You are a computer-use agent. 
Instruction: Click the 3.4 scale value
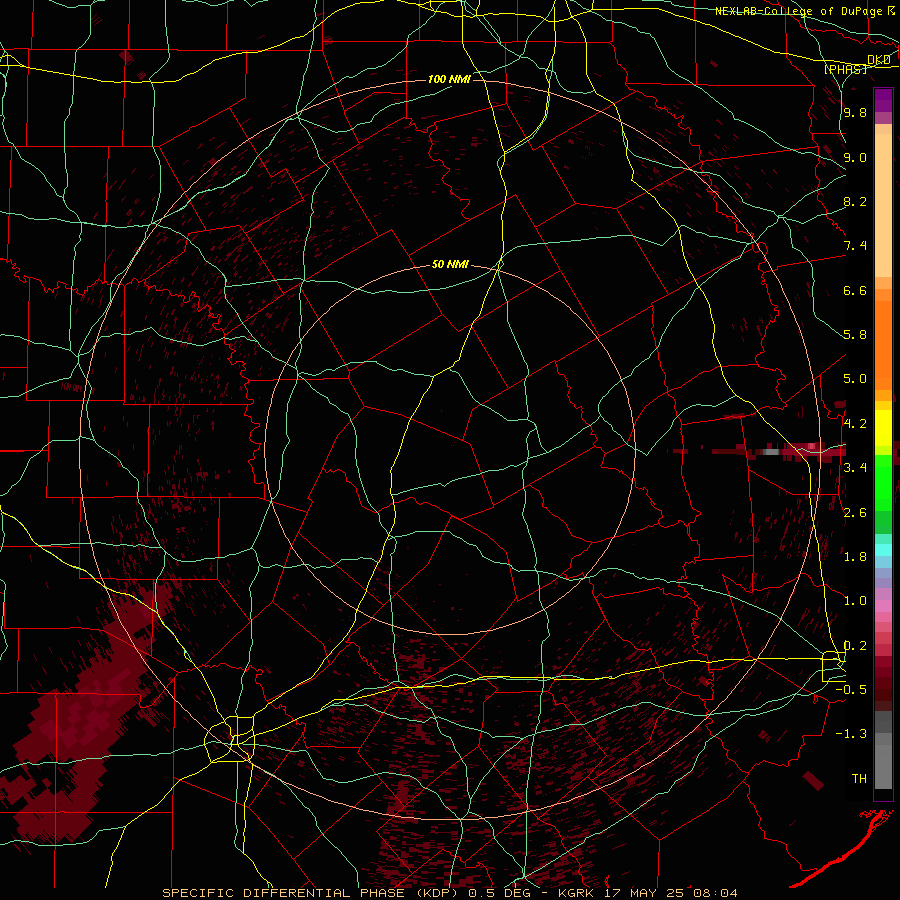(x=855, y=468)
